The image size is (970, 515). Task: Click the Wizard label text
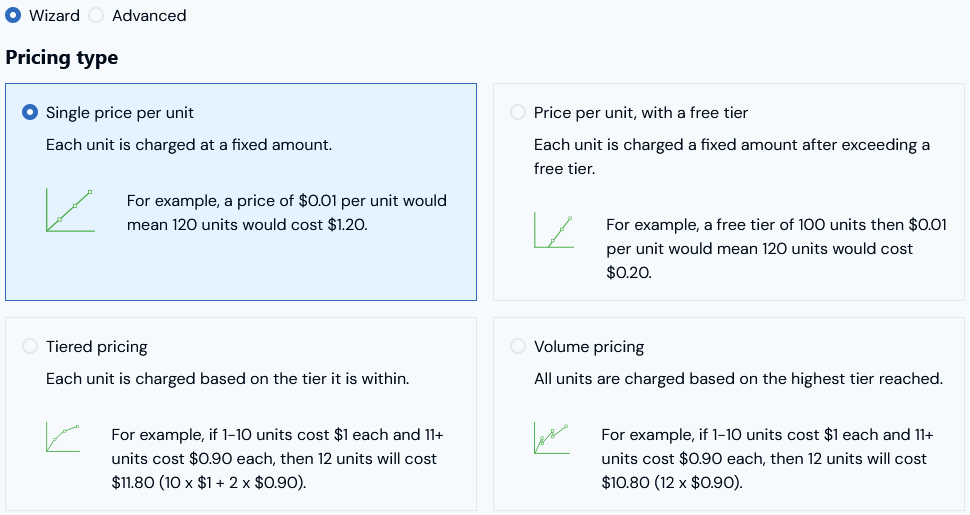click(54, 15)
